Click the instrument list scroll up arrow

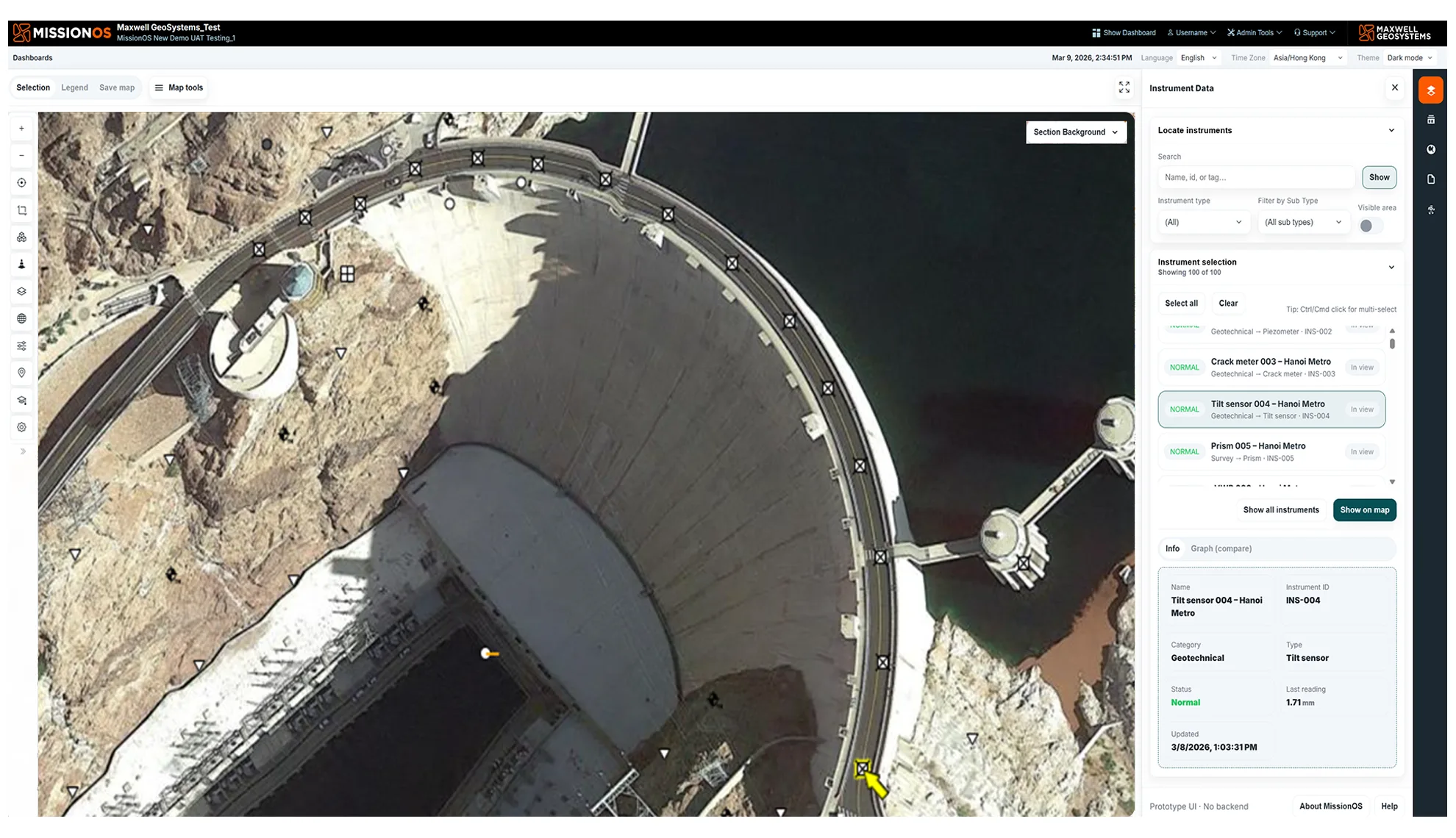point(1392,331)
